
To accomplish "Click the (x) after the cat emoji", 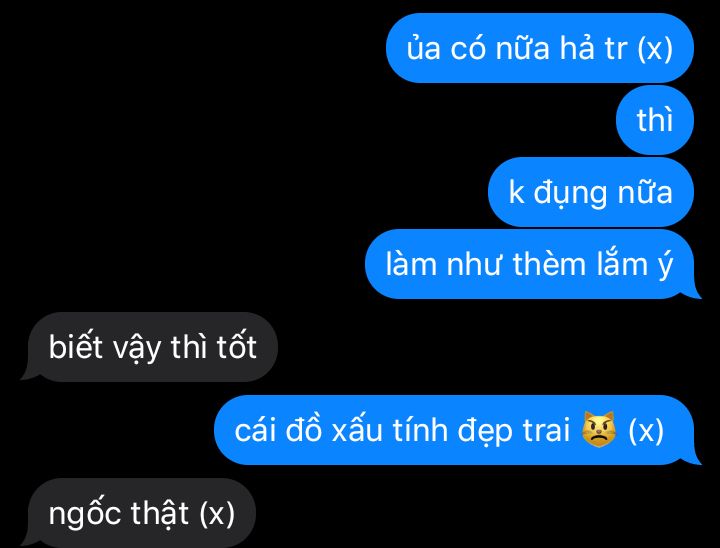I will (x=646, y=430).
